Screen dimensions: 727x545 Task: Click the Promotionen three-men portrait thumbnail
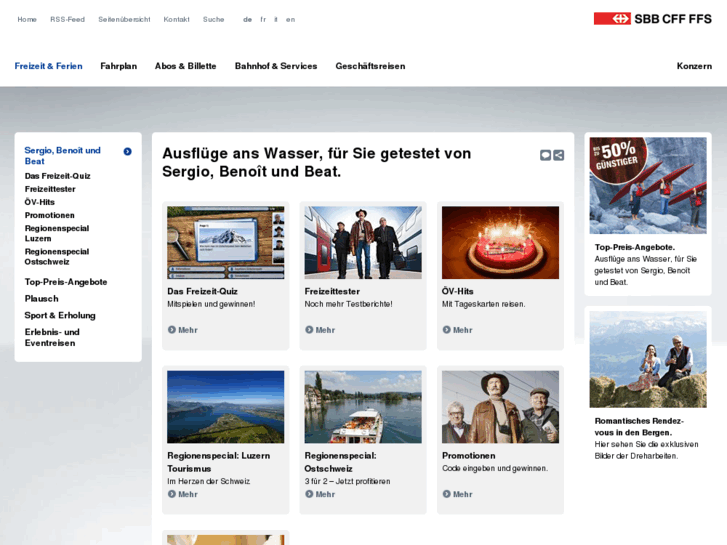tap(500, 407)
